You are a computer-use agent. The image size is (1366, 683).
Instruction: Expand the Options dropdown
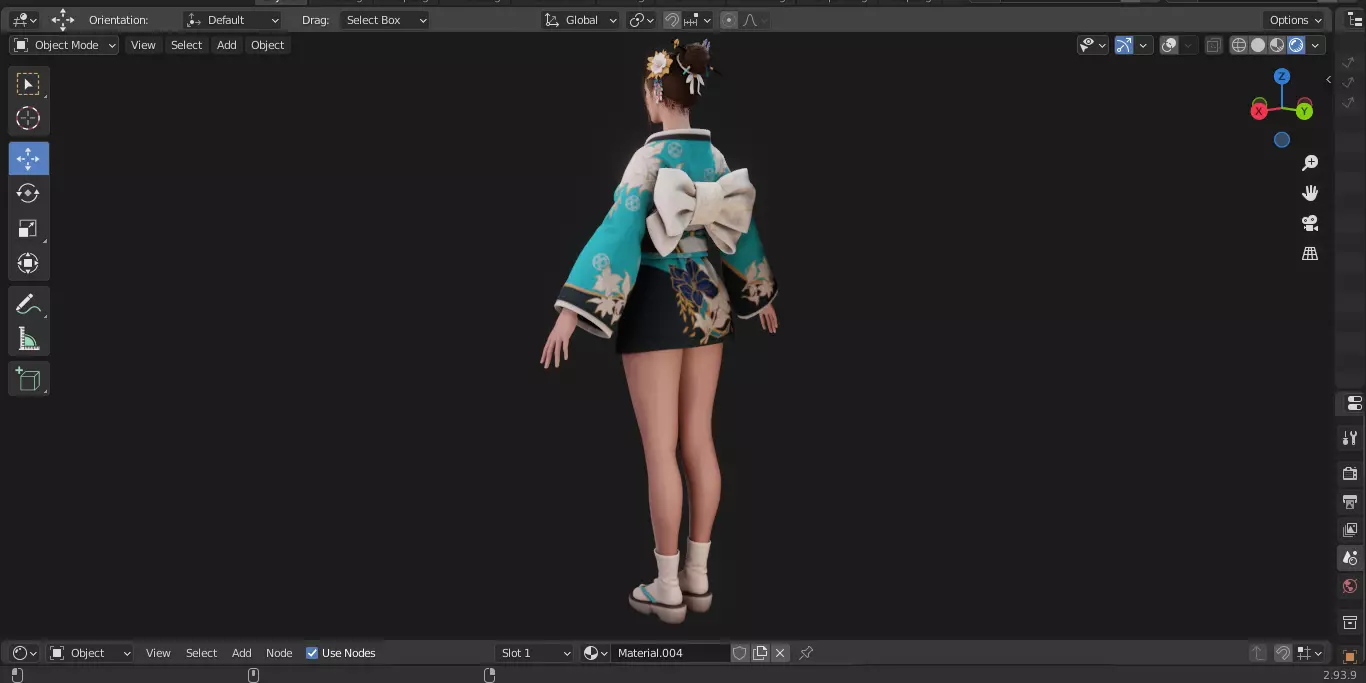click(1296, 20)
